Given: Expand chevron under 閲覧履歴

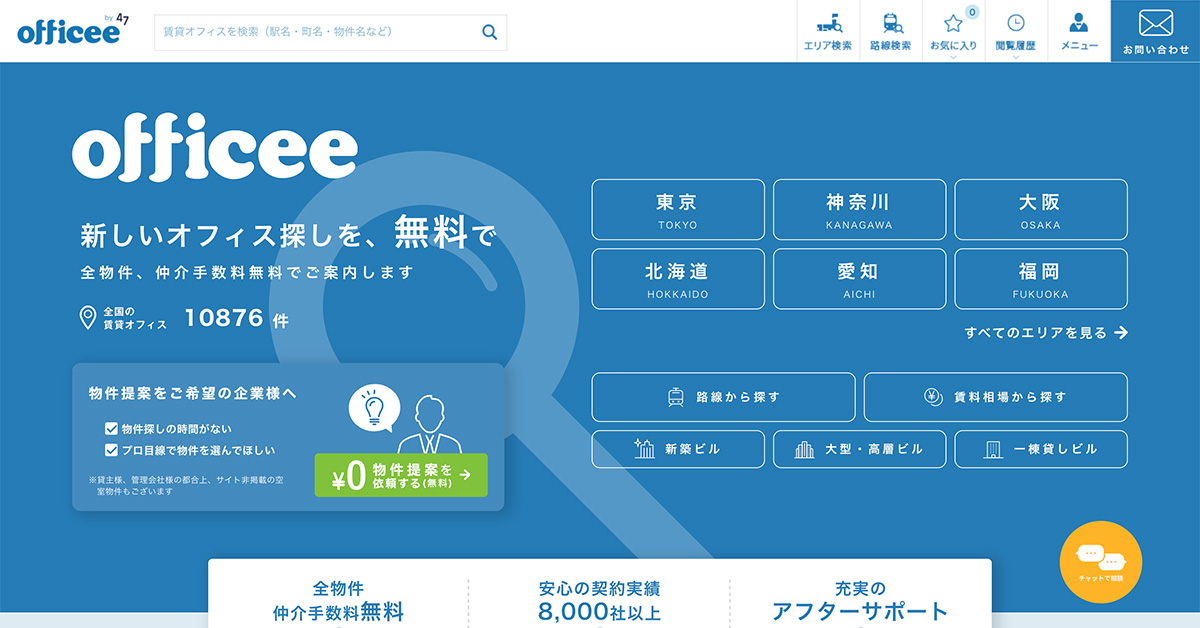Looking at the screenshot, I should pos(1015,57).
